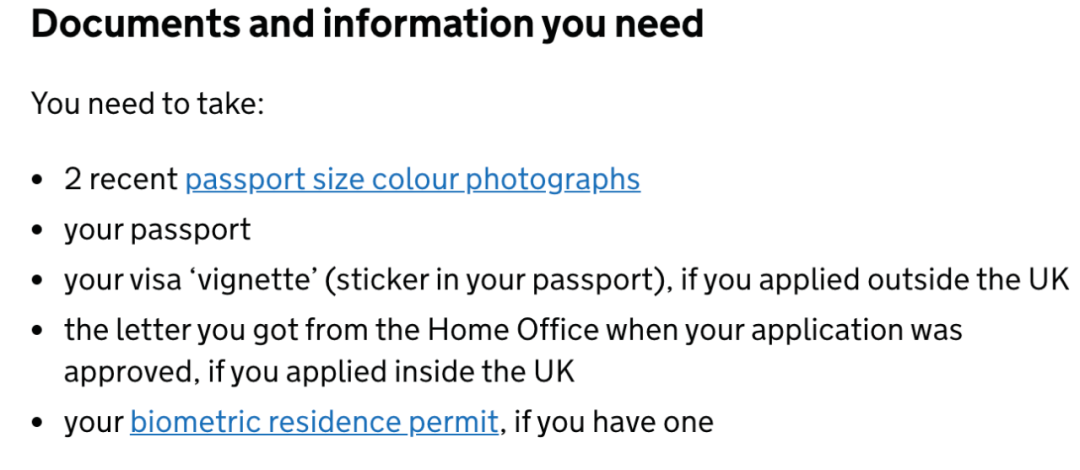Viewport: 1080px width, 470px height.
Task: Open the biometric residence permit link
Action: click(313, 422)
